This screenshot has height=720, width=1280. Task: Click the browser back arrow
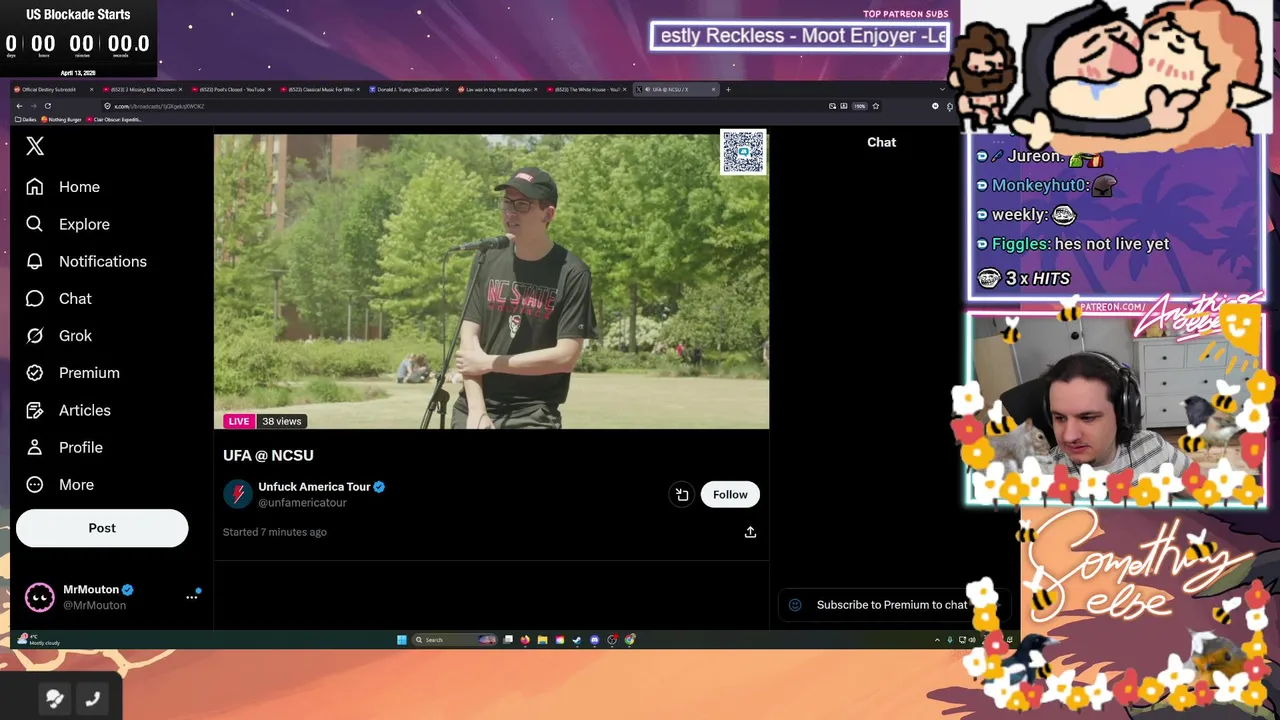[19, 106]
